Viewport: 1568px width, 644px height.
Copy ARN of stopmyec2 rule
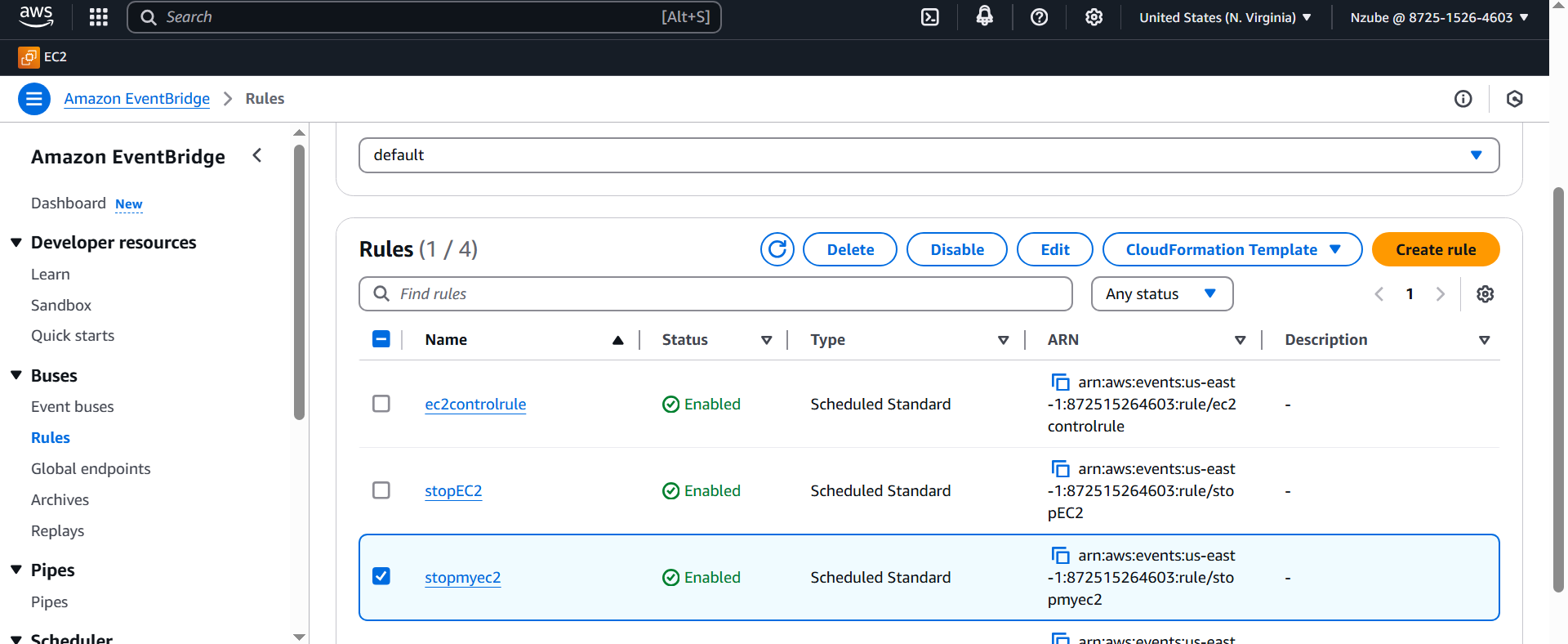1060,556
